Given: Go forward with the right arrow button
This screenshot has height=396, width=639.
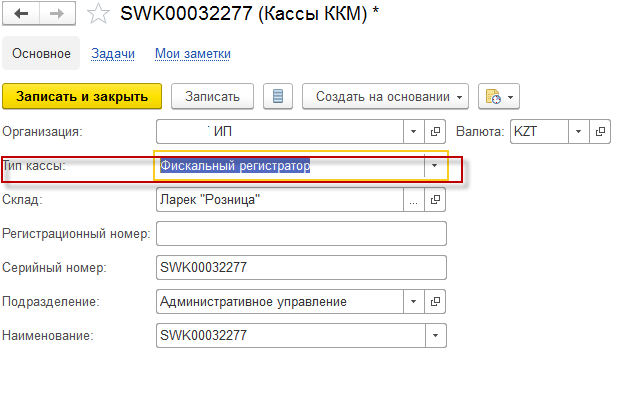Looking at the screenshot, I should [57, 13].
